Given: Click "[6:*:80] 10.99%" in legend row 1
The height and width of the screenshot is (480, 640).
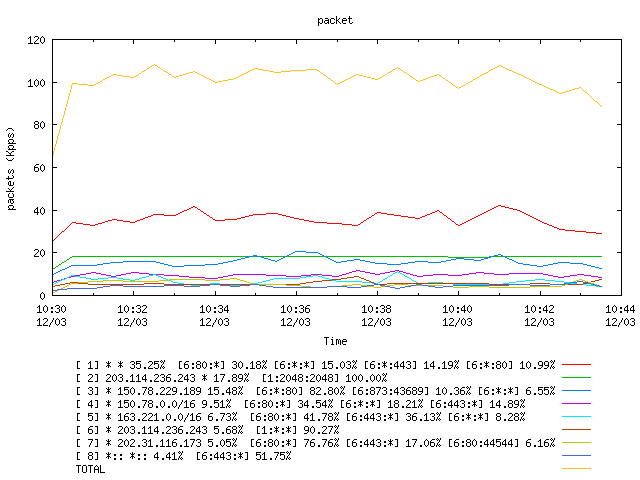Looking at the screenshot, I should (x=511, y=364).
